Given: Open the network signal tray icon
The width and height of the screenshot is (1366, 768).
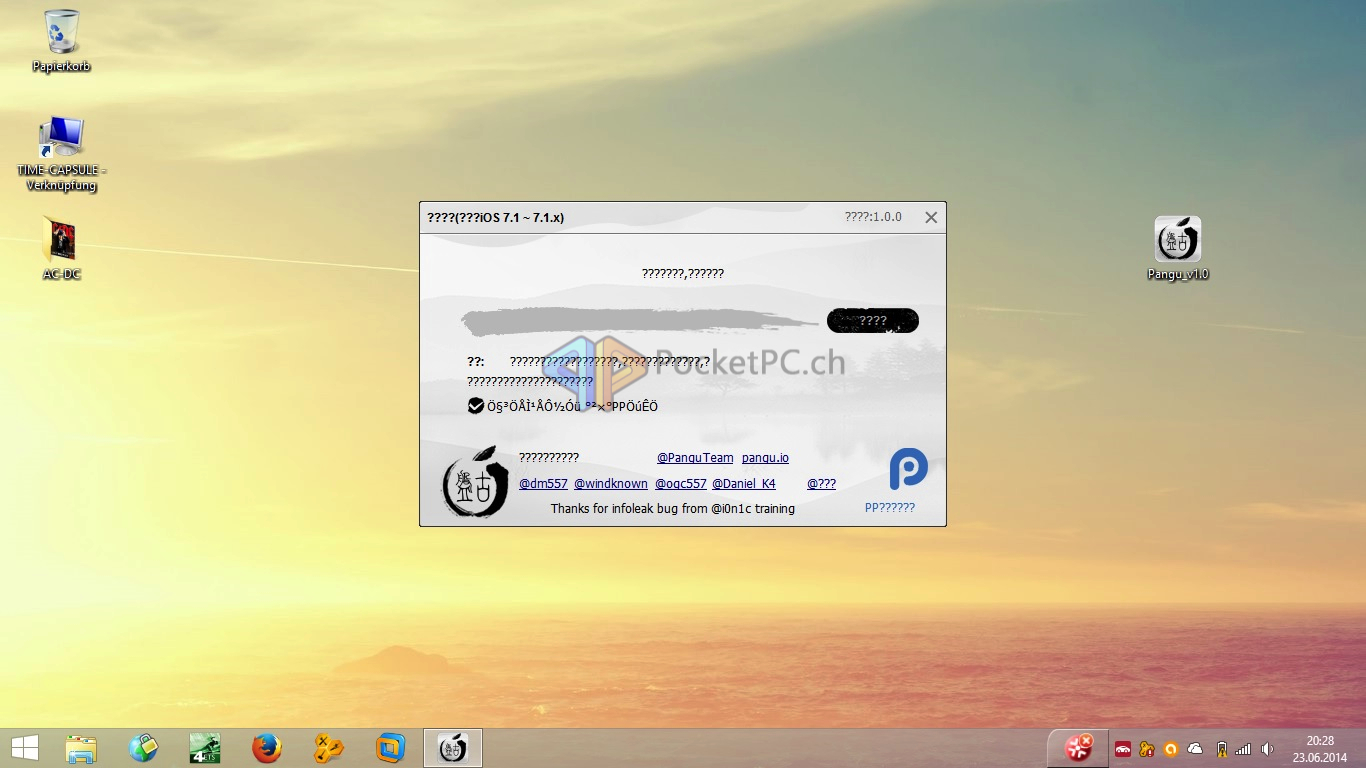Looking at the screenshot, I should 1243,749.
